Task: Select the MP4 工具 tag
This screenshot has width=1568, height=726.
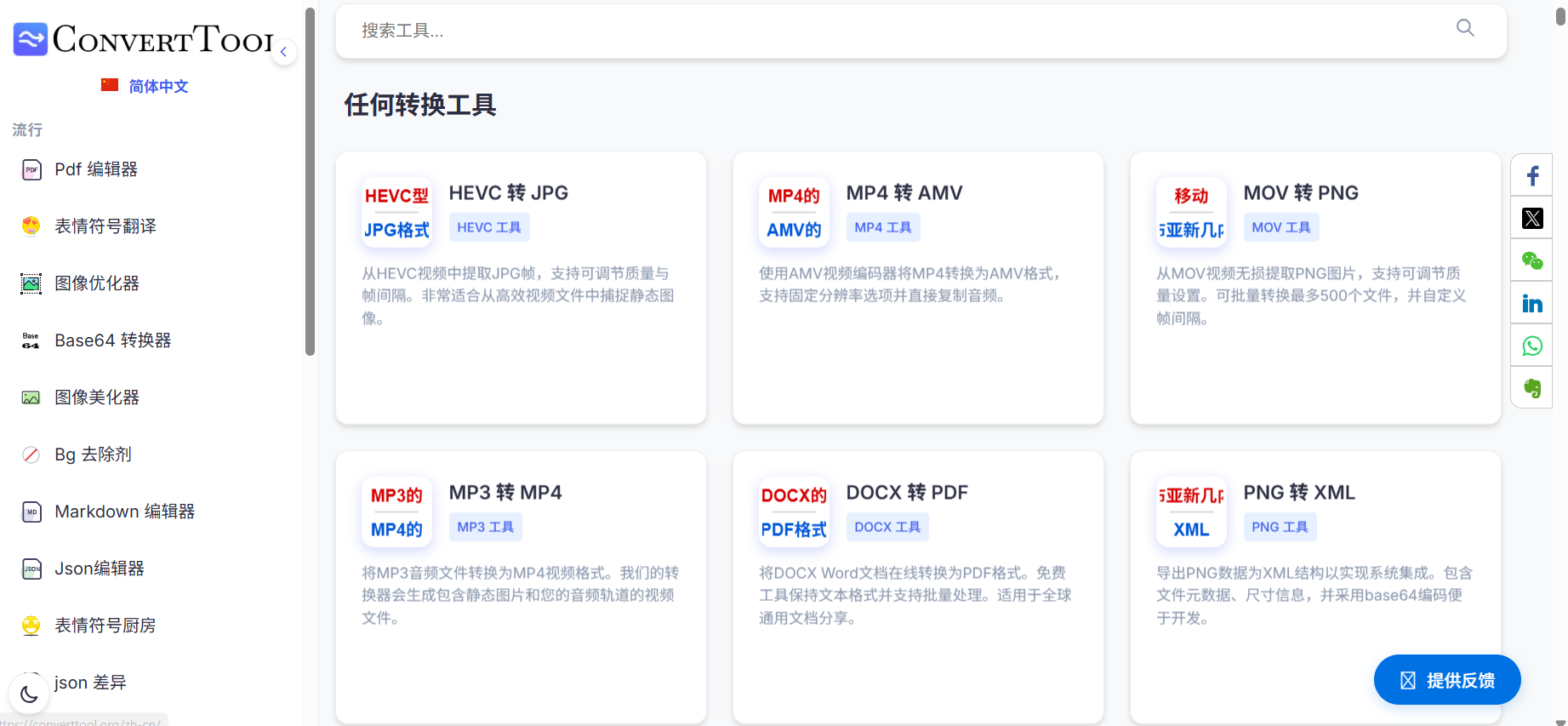Action: (883, 227)
